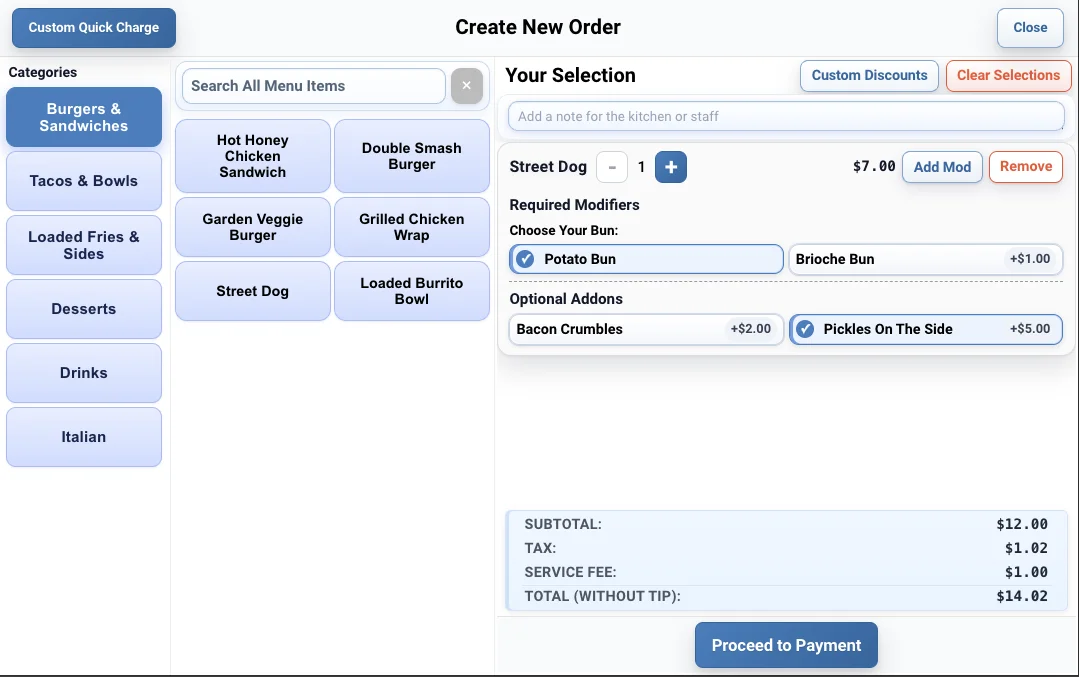The width and height of the screenshot is (1079, 677).
Task: Close the Create New Order screen
Action: (x=1030, y=28)
